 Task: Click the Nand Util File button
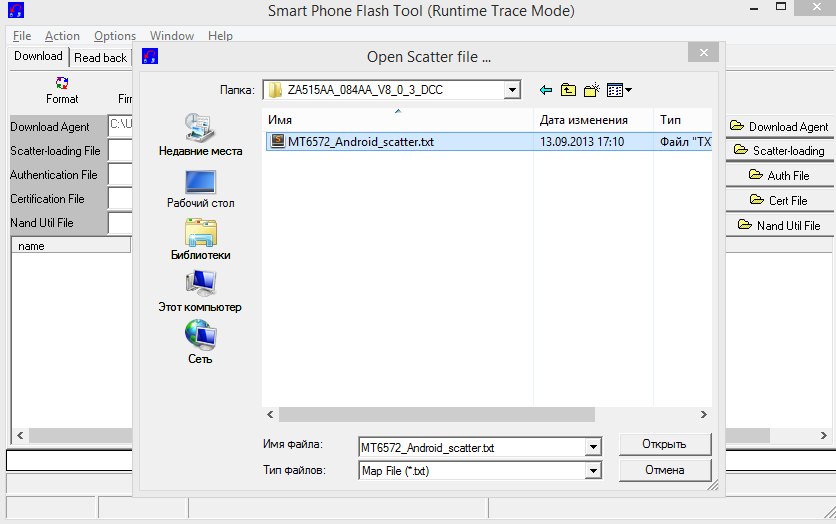pyautogui.click(x=780, y=225)
